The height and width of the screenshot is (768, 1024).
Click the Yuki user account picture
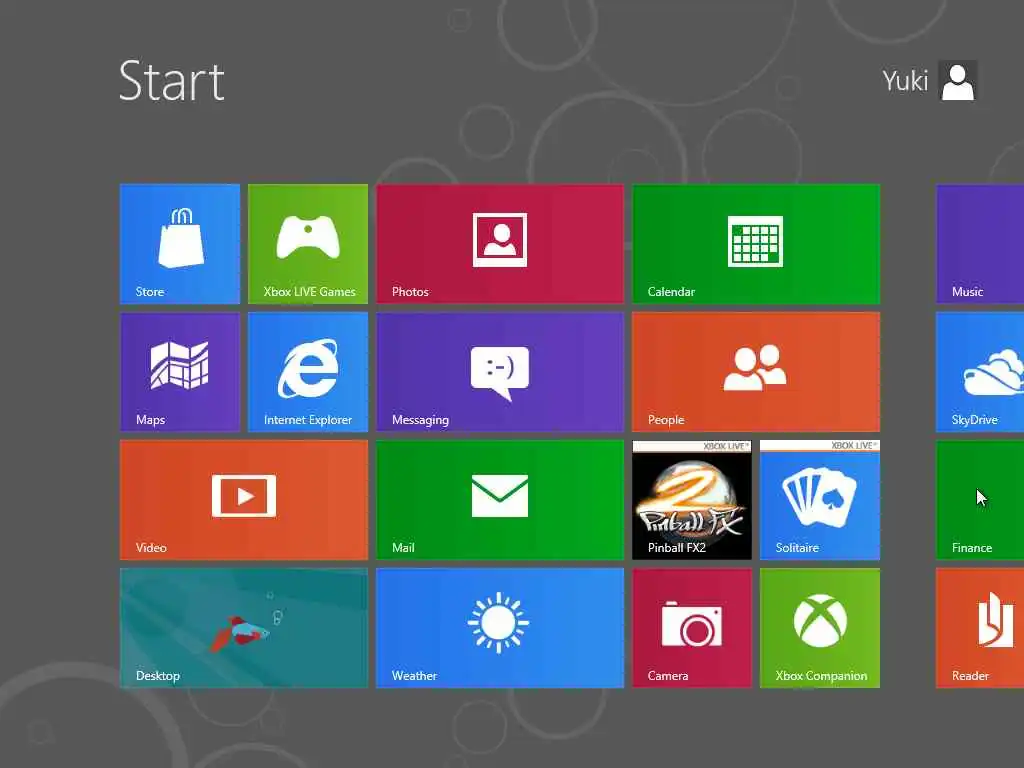coord(958,81)
